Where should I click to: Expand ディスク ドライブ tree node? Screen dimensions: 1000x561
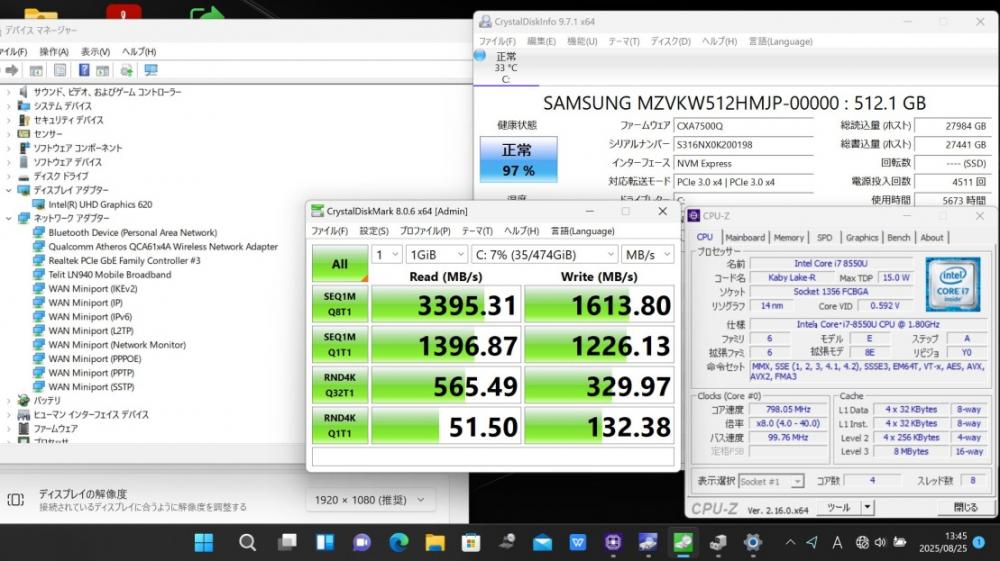click(x=9, y=176)
